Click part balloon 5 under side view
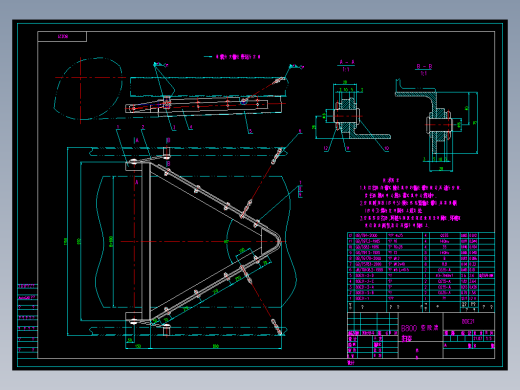520x390 pixels. pos(250,131)
